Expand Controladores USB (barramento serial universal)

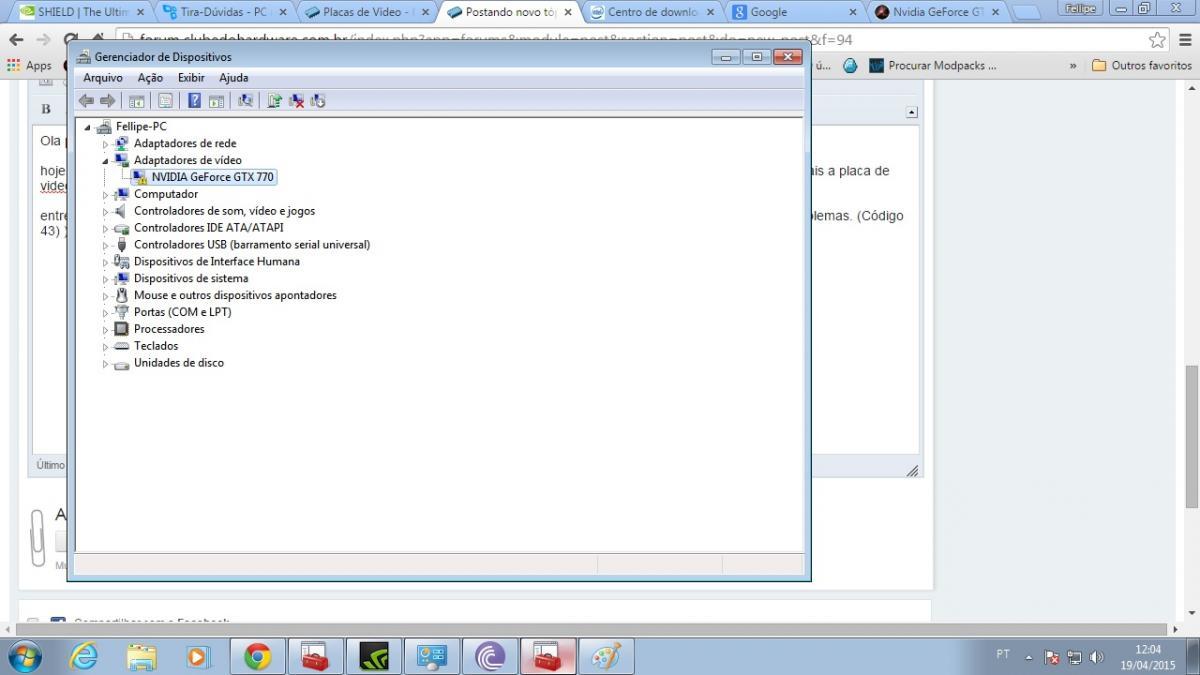pyautogui.click(x=105, y=245)
